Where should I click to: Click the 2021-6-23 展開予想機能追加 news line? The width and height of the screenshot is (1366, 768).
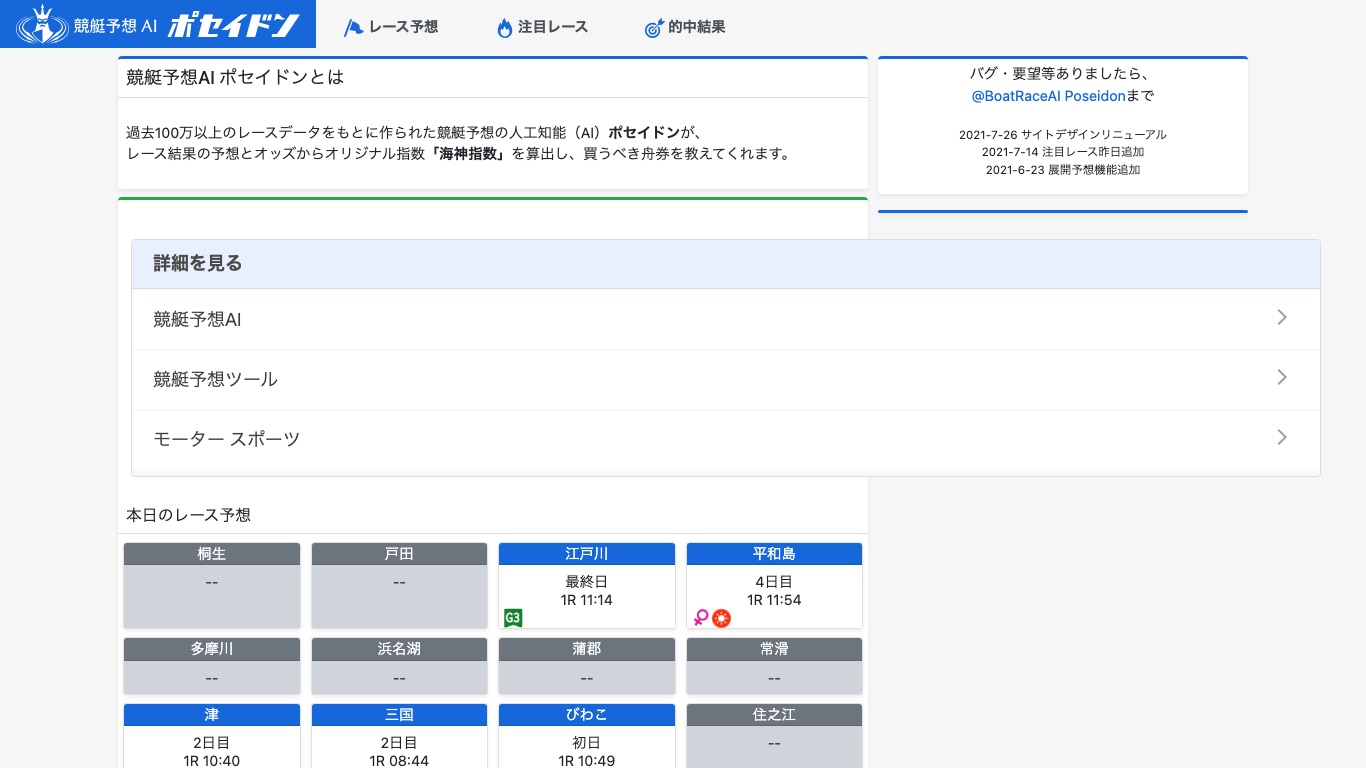pyautogui.click(x=1063, y=170)
